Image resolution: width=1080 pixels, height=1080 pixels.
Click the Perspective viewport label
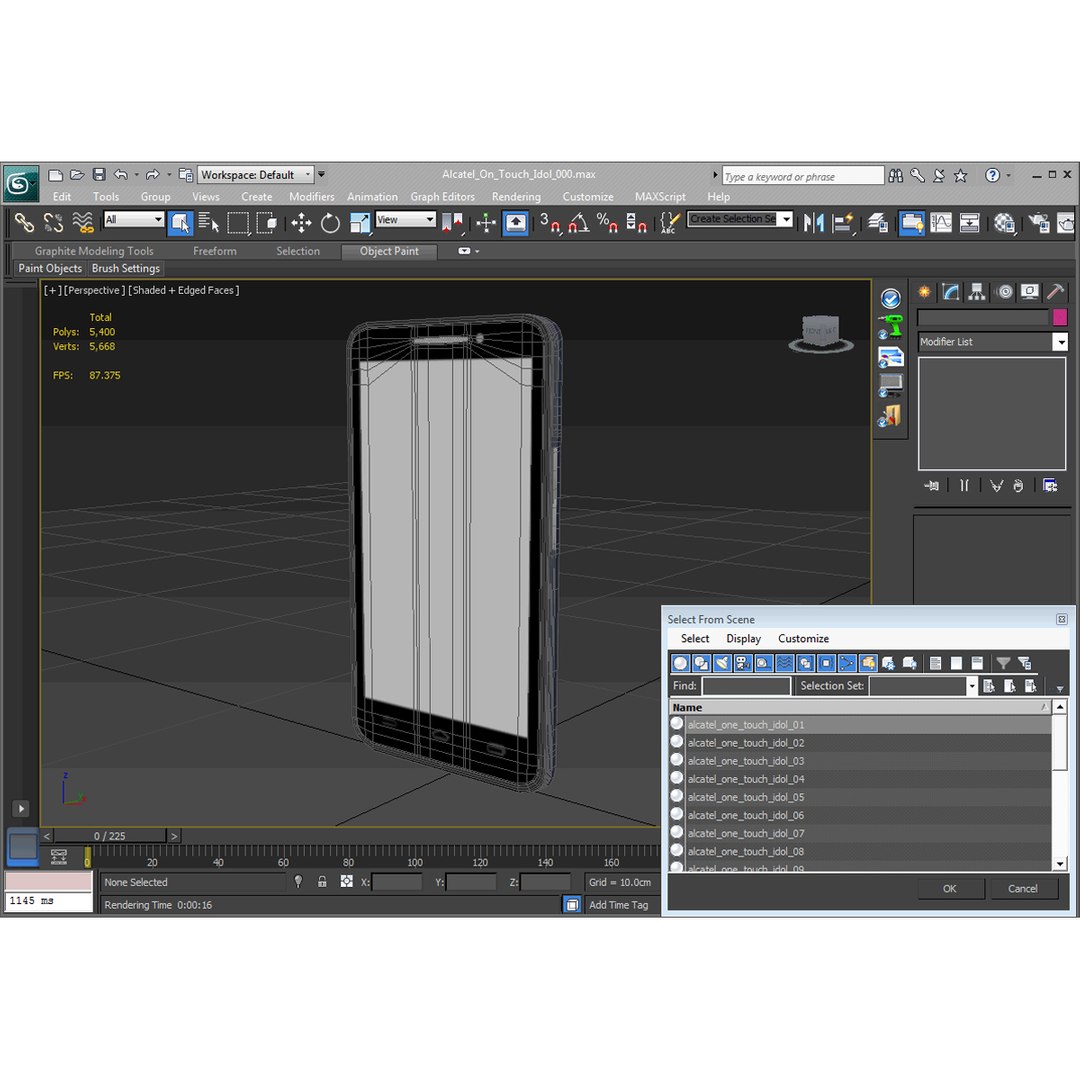coord(95,291)
